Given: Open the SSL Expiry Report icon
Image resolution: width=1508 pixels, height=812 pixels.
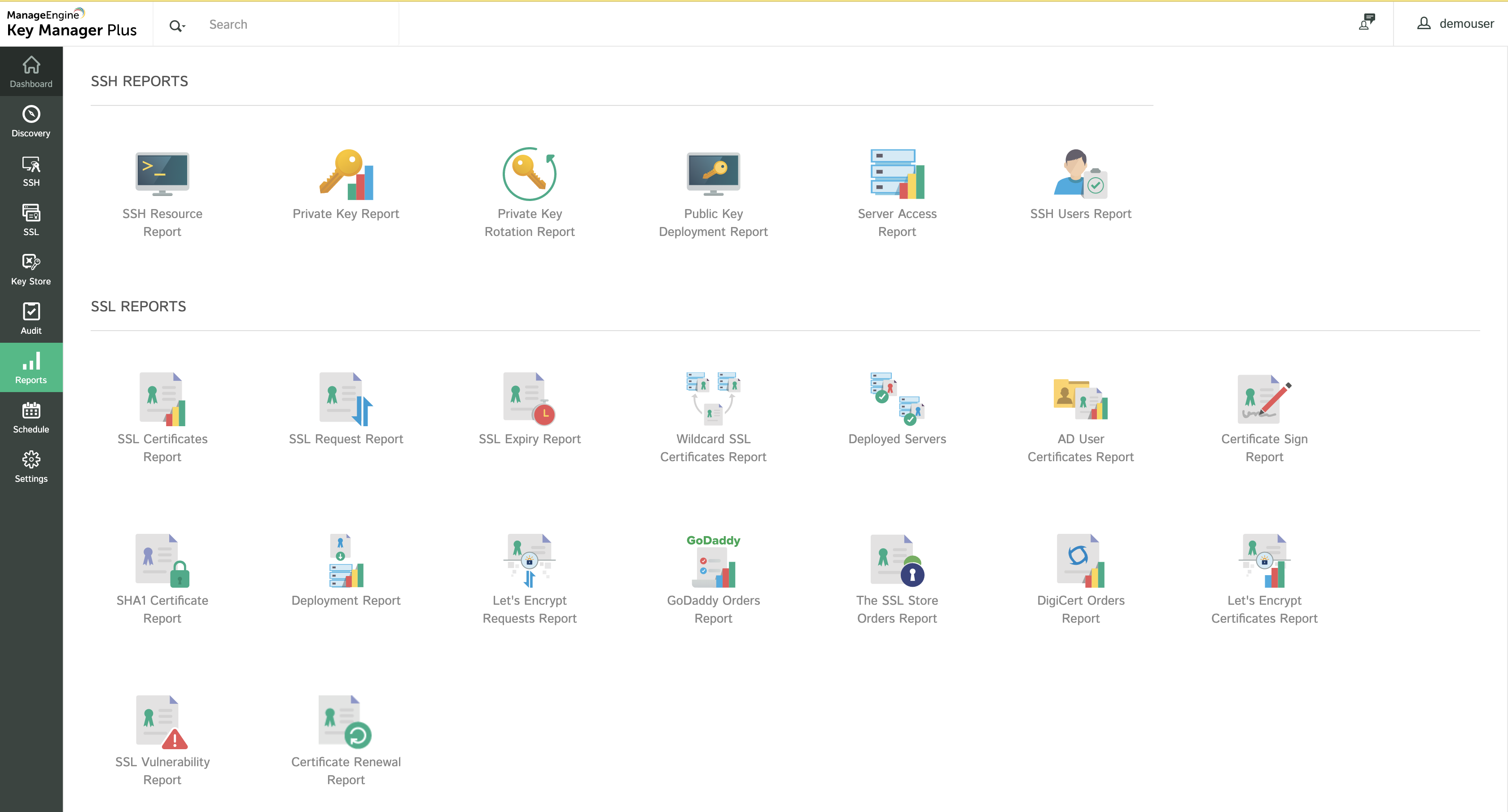Looking at the screenshot, I should pyautogui.click(x=529, y=399).
